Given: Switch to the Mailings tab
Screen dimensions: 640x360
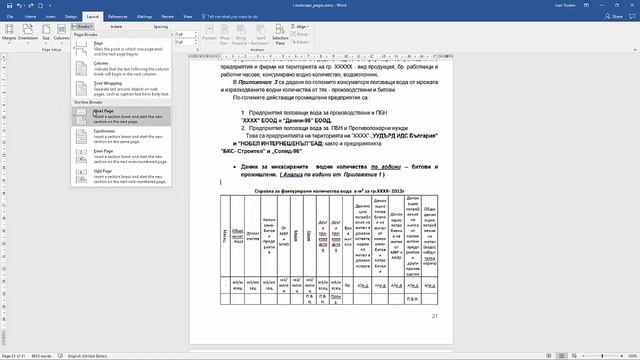Looking at the screenshot, I should pos(144,17).
